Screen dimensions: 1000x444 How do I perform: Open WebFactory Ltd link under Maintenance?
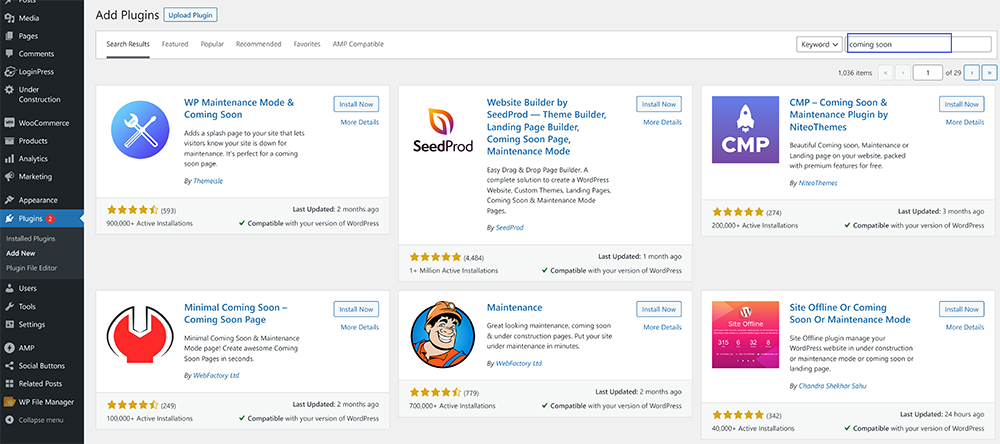518,363
